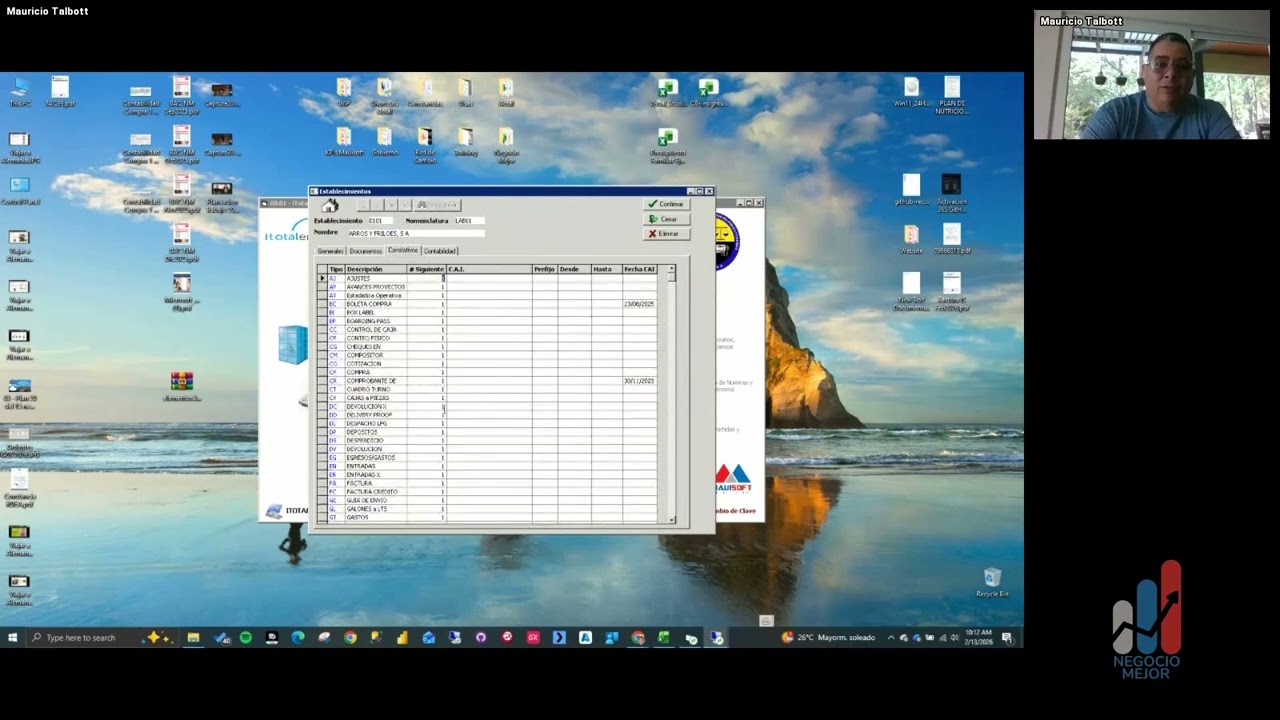The image size is (1280, 720).
Task: Open the Documentos tab
Action: [x=366, y=251]
